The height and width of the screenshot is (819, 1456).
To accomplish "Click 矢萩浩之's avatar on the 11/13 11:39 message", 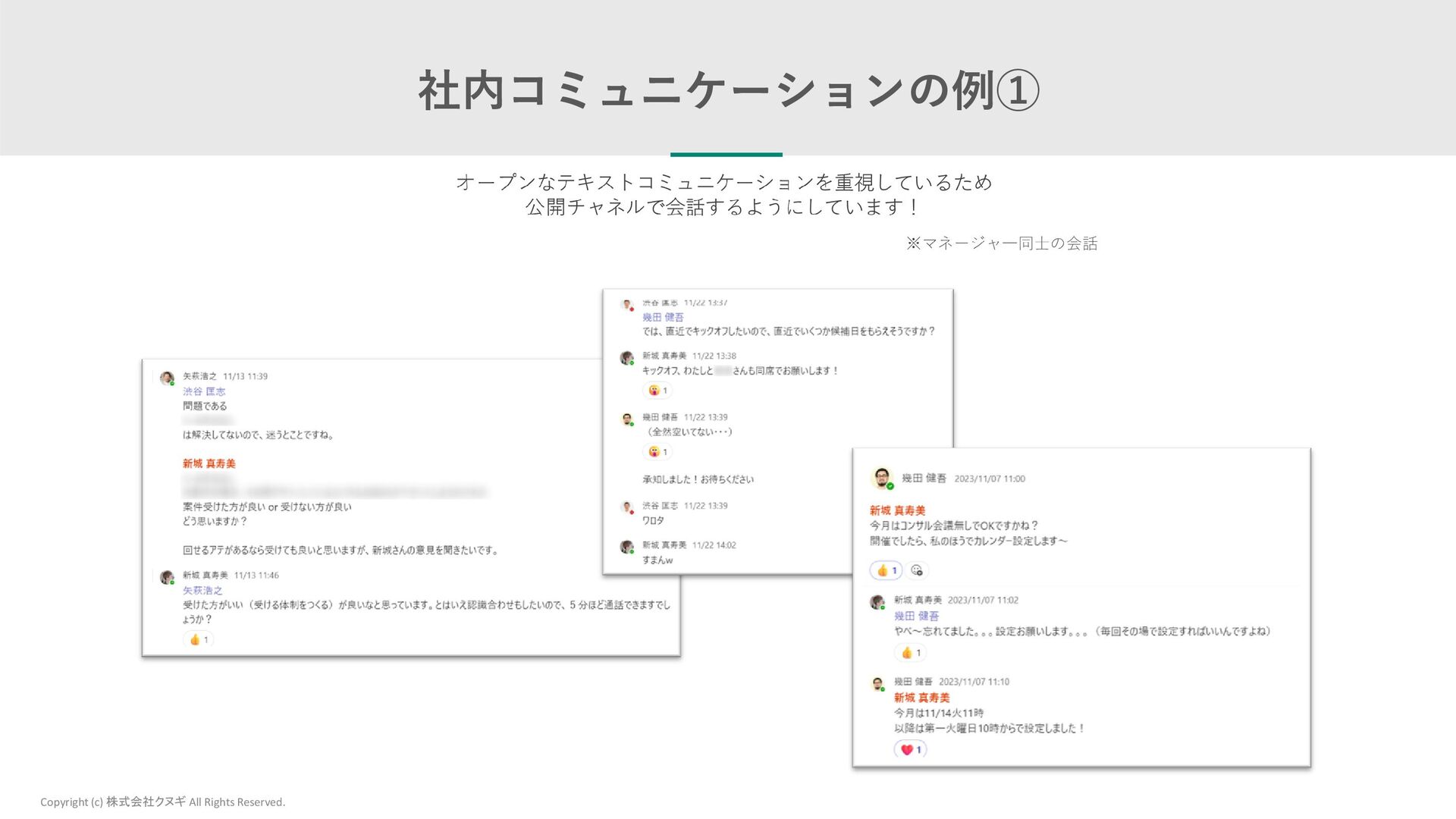I will pos(167,378).
